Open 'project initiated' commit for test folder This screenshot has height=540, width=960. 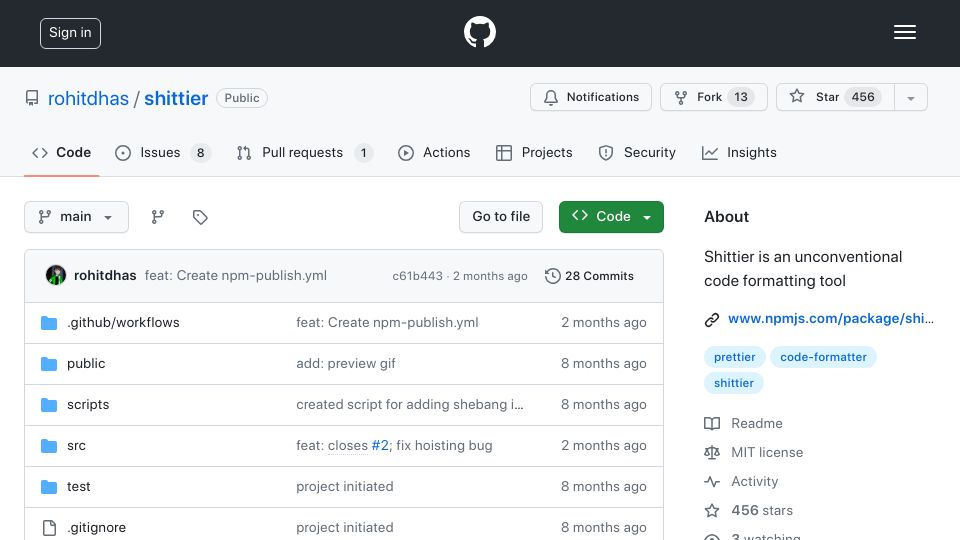click(x=345, y=487)
